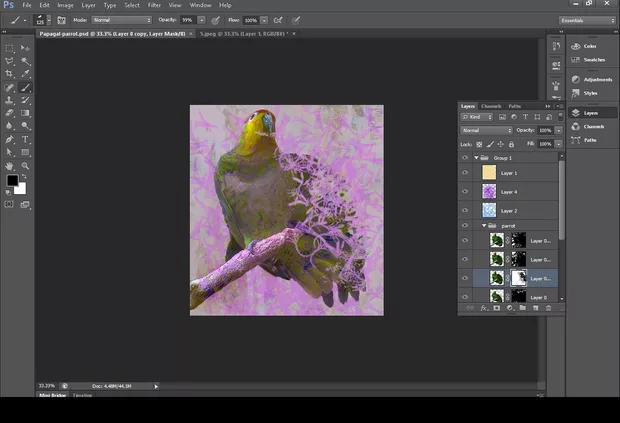Screen dimensions: 620x423
Task: Click the black foreground color swatch
Action: pyautogui.click(x=12, y=181)
